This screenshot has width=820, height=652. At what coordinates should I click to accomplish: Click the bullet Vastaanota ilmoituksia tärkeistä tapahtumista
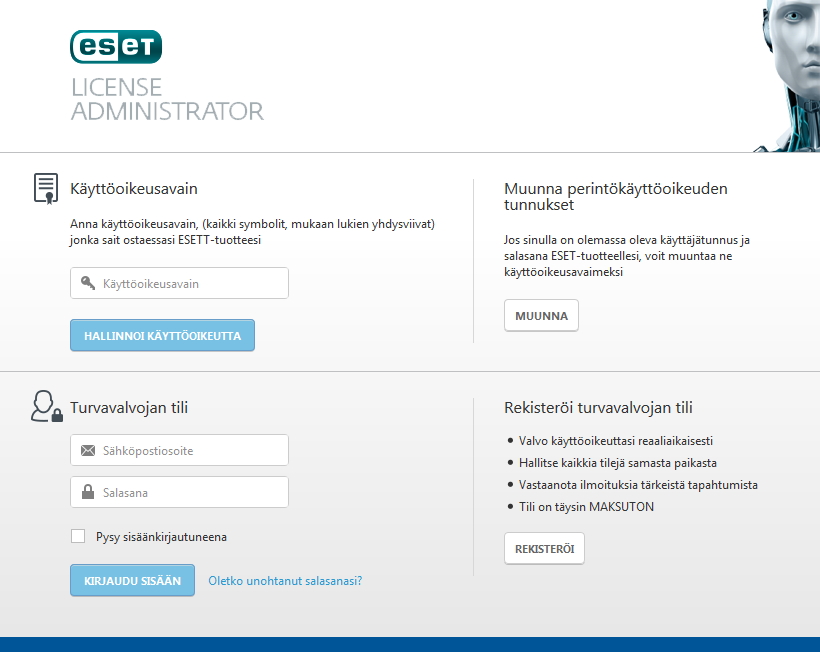[x=638, y=485]
